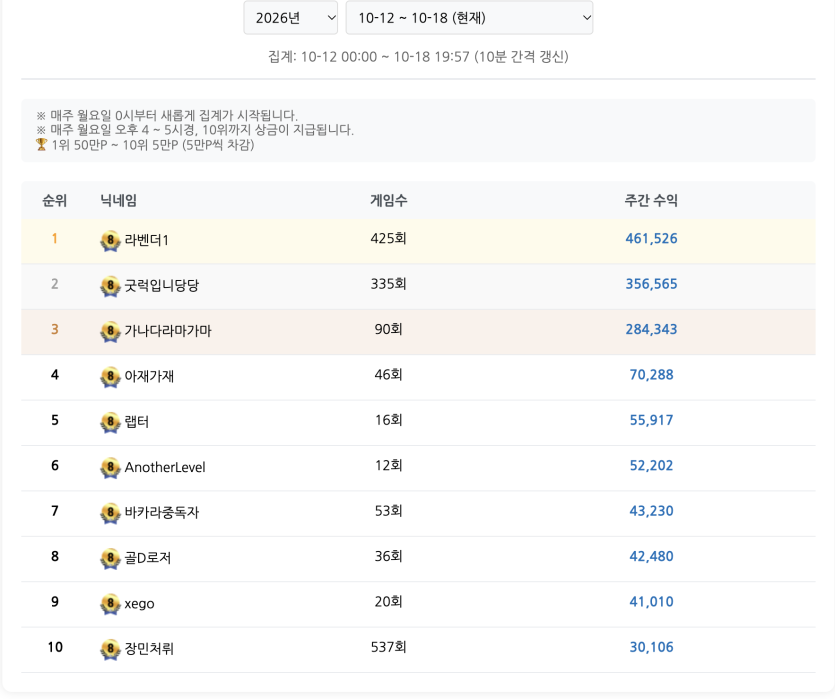
Task: Click game count 46회
Action: (x=389, y=374)
